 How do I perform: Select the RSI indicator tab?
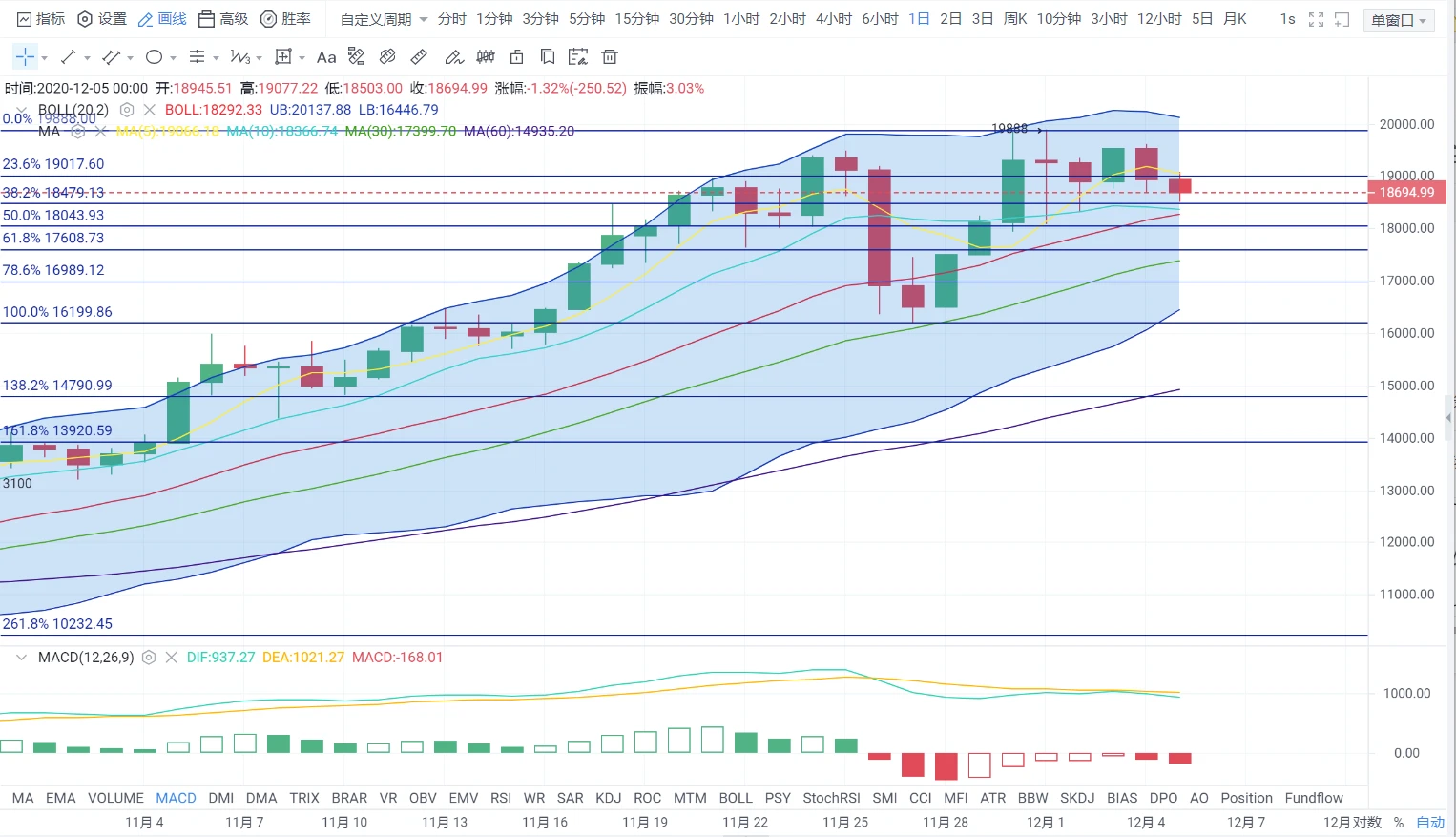point(501,798)
